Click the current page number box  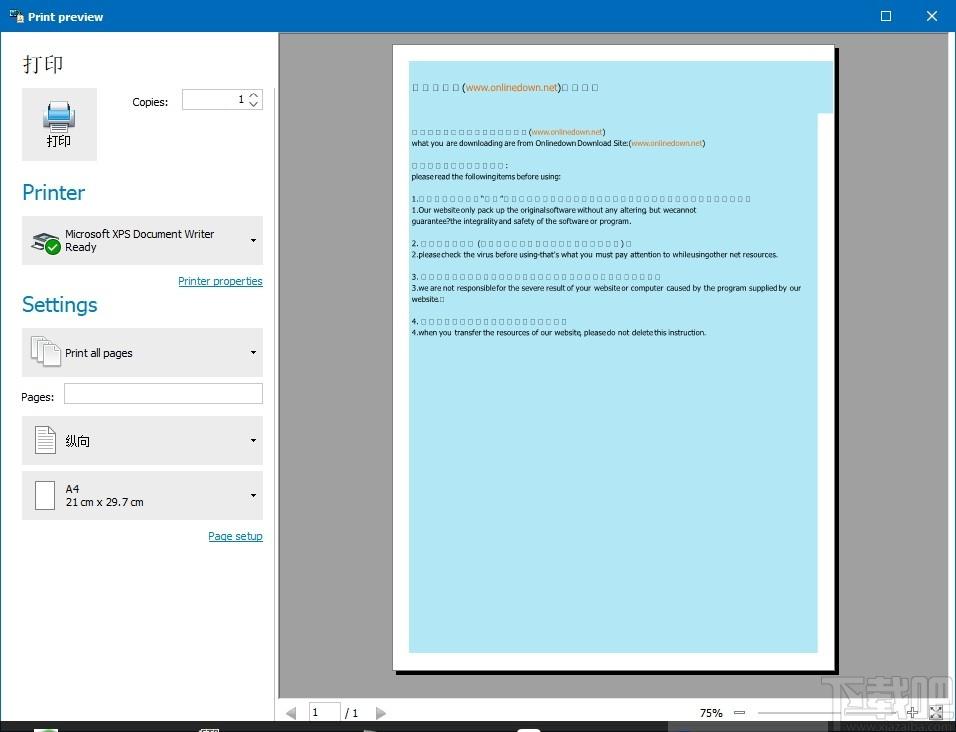click(x=324, y=712)
